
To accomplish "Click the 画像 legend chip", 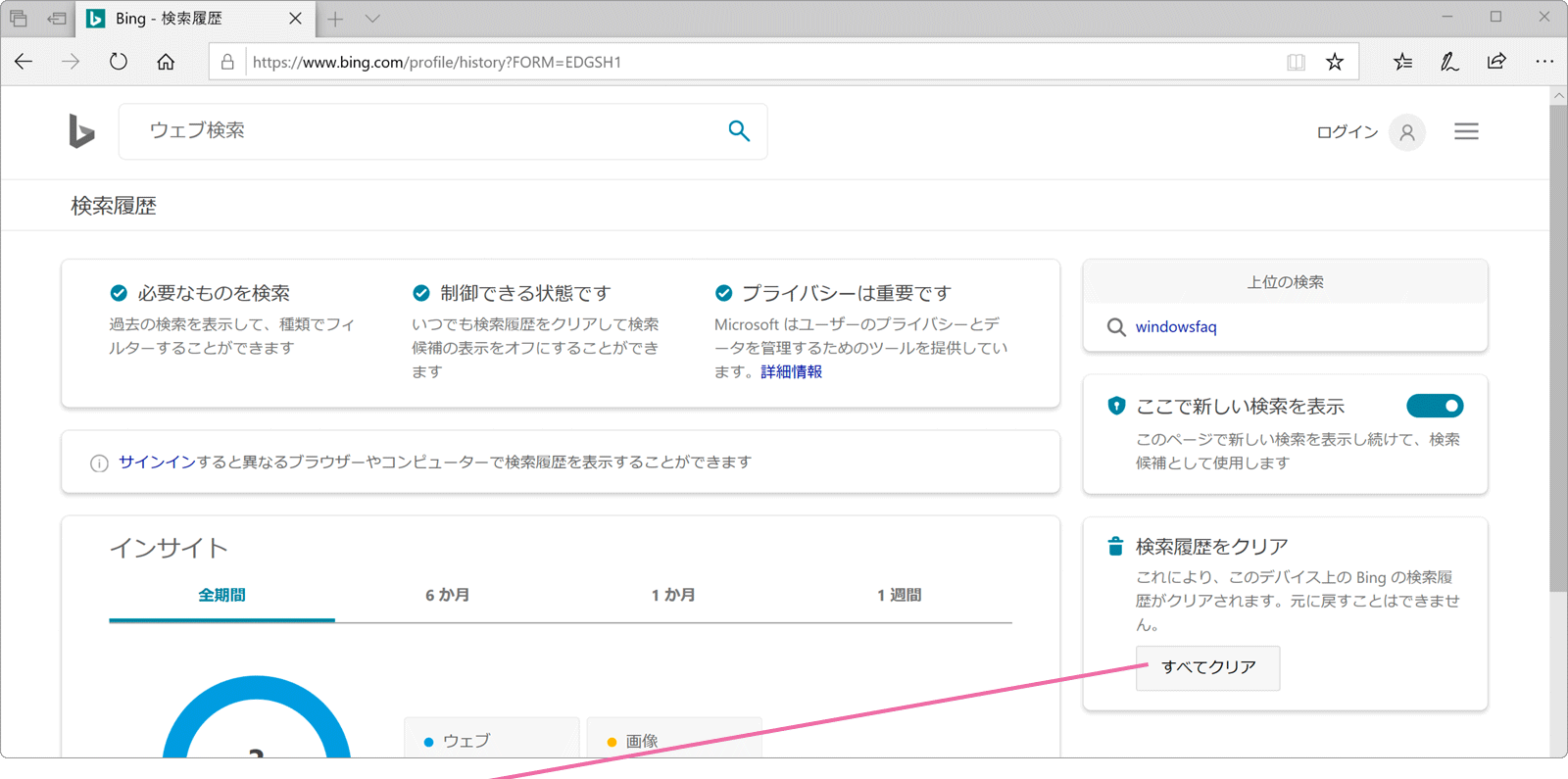I will [x=674, y=738].
